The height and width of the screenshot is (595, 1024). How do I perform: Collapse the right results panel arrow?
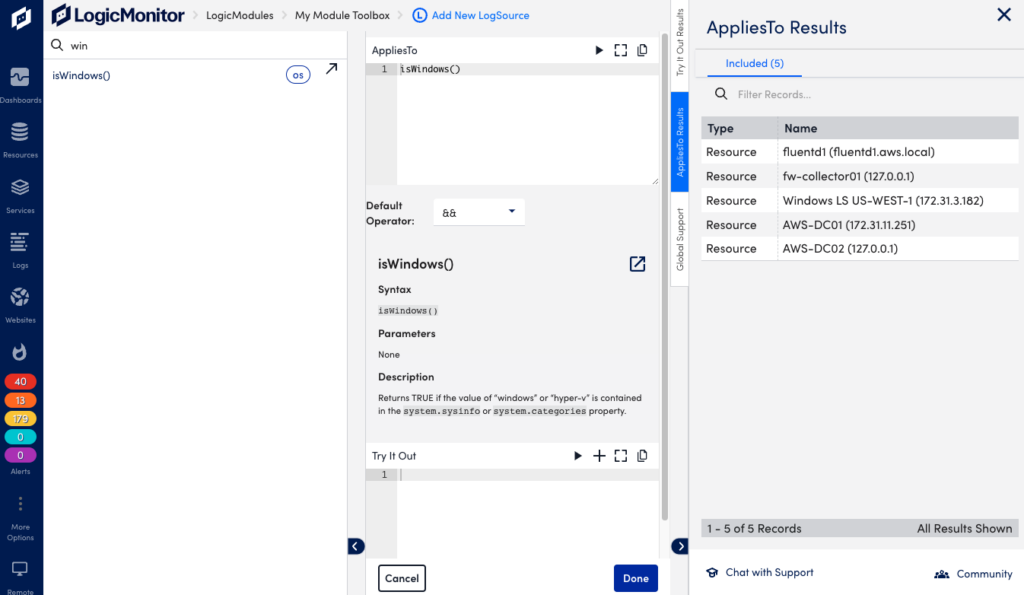680,546
